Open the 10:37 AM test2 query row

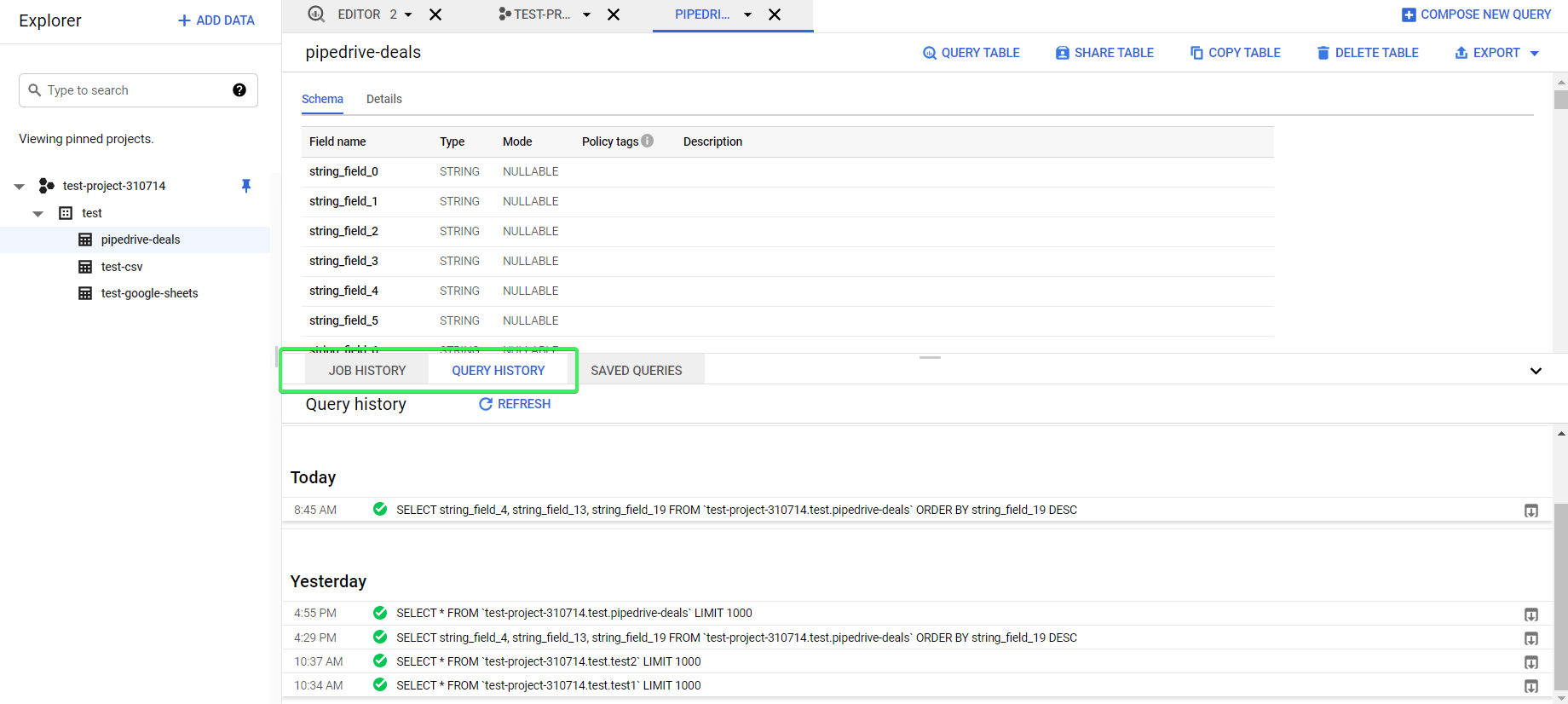point(917,661)
